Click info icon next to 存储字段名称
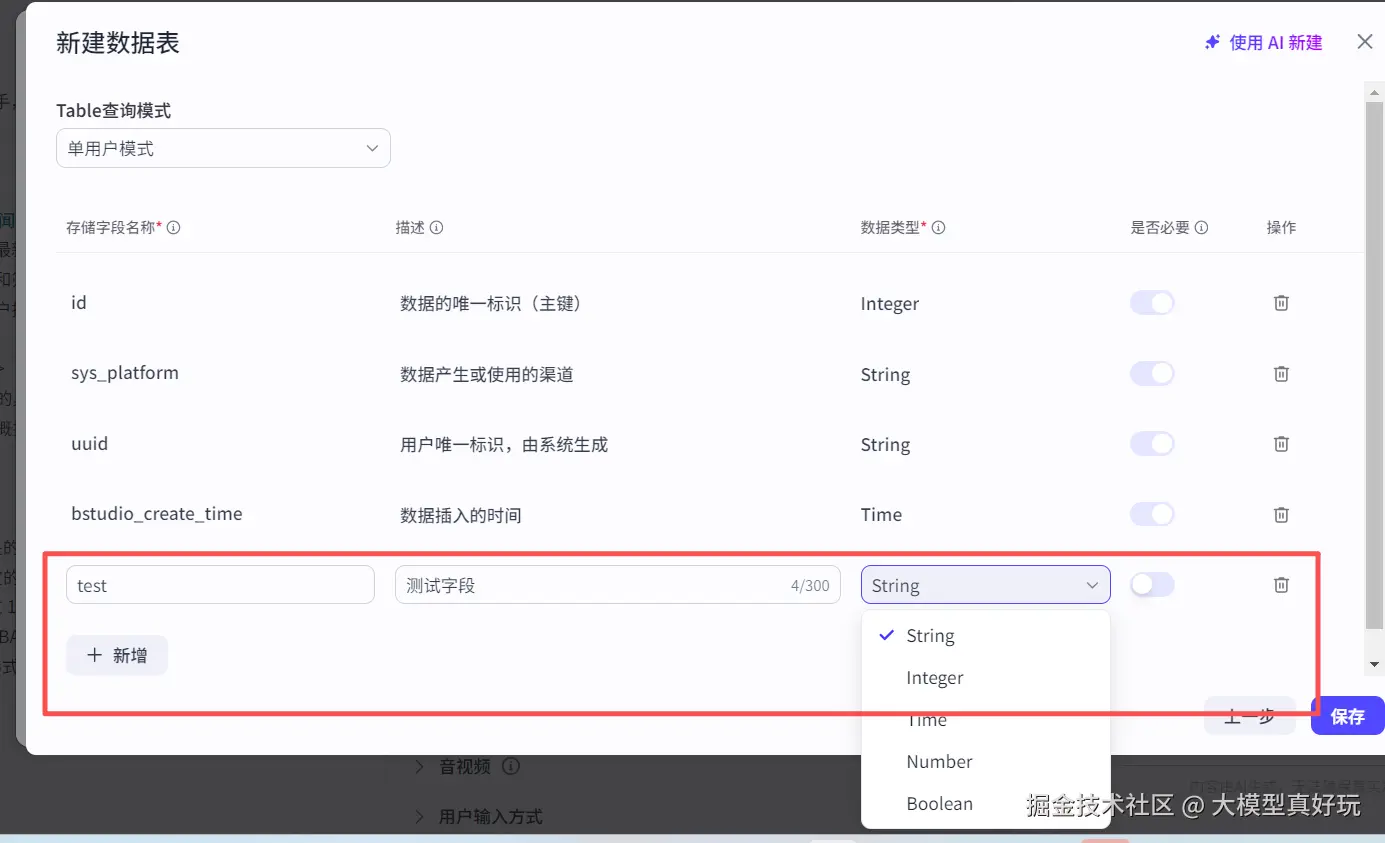1385x843 pixels. 173,228
